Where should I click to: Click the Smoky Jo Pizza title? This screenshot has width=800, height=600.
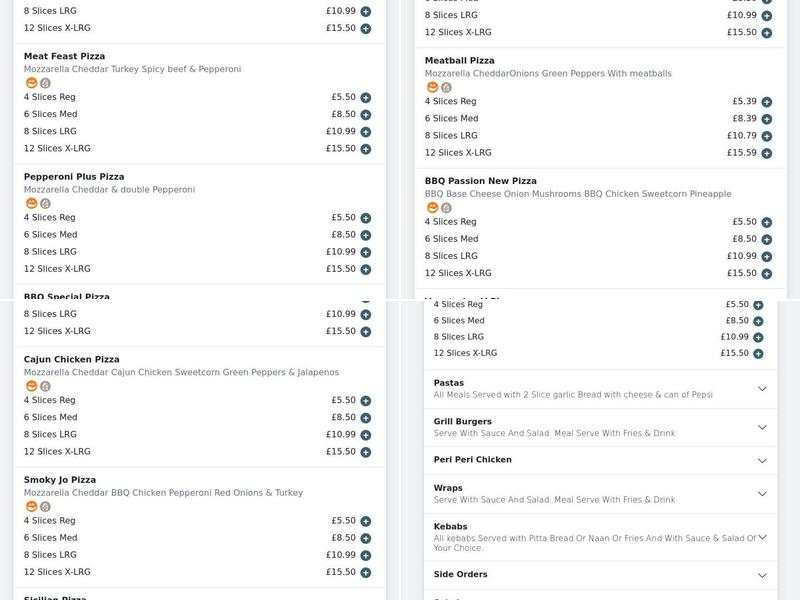(60, 480)
